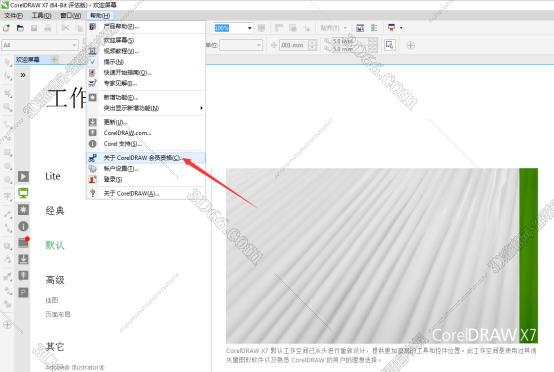Image resolution: width=554 pixels, height=372 pixels.
Task: Select the Lite workspace option
Action: [53, 176]
